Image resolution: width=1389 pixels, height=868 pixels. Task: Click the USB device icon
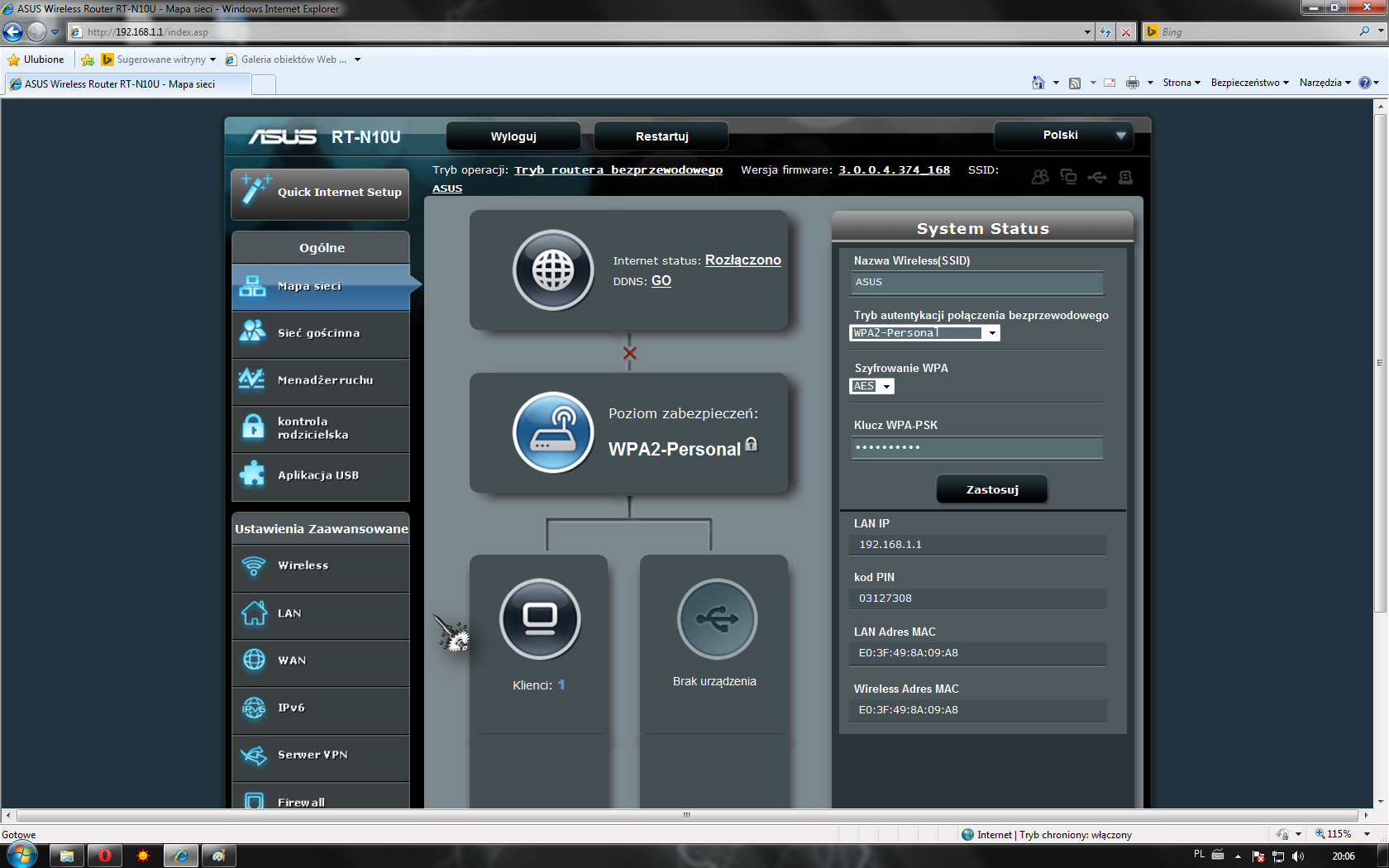coord(717,619)
